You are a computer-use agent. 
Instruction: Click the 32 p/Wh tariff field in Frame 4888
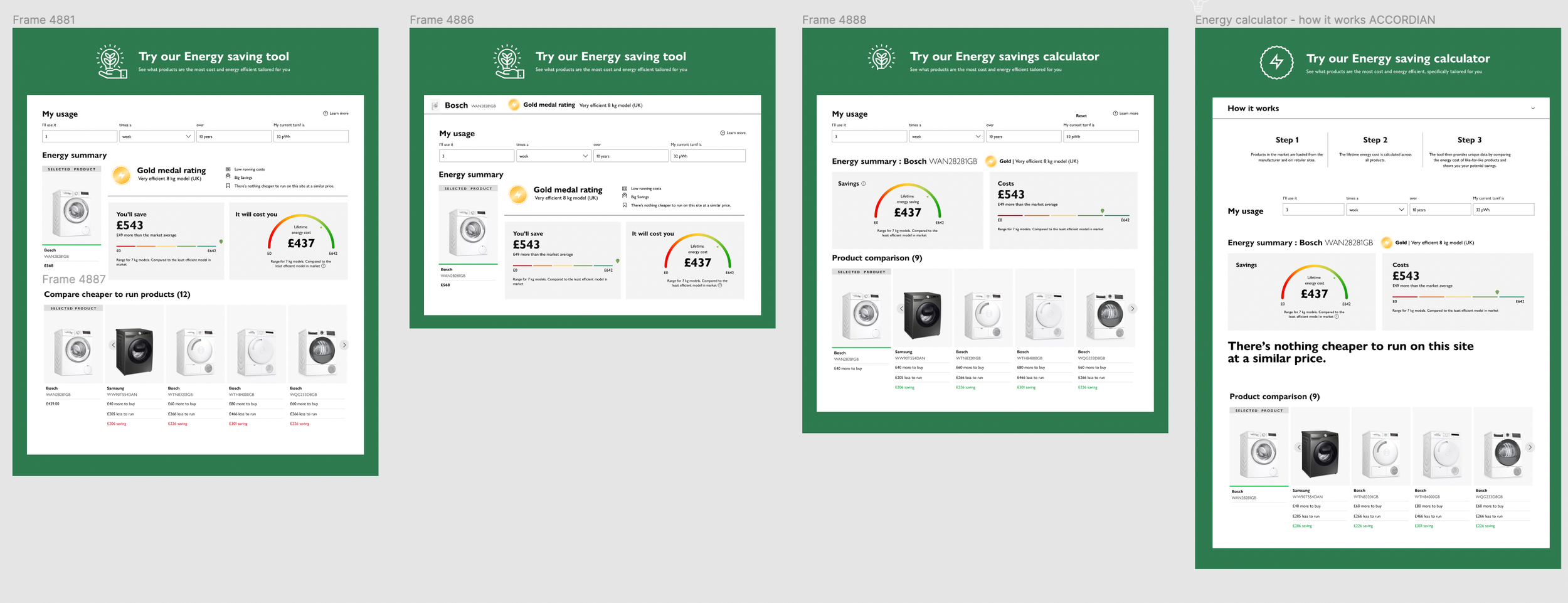[x=1101, y=136]
